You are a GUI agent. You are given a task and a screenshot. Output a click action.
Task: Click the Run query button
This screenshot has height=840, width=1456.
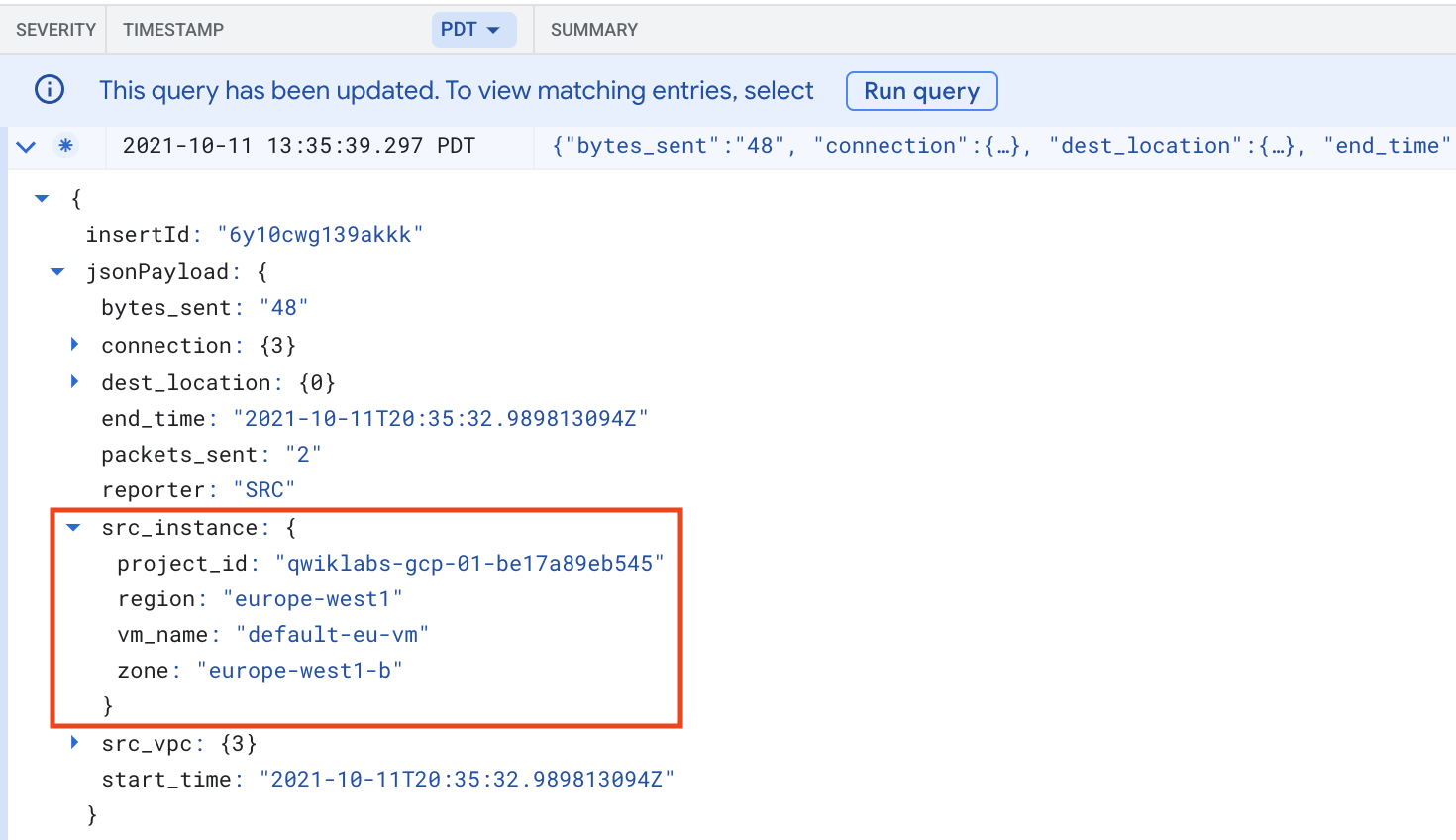(921, 90)
